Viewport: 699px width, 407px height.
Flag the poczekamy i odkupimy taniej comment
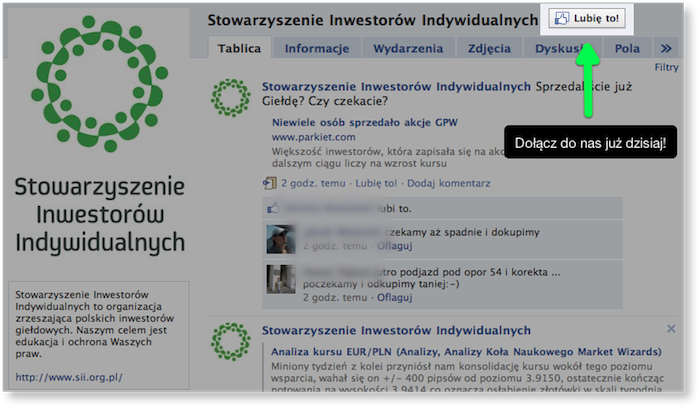pos(395,297)
